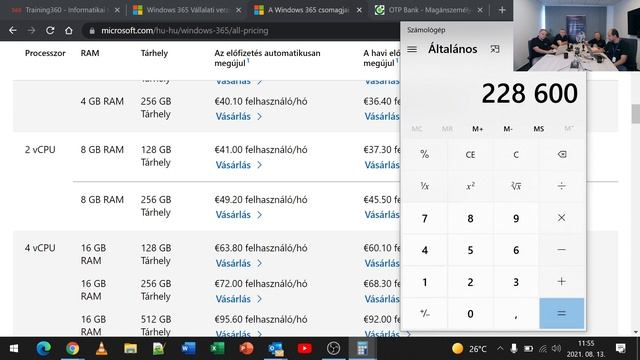This screenshot has width=640, height=360.
Task: Click the multiply operator key
Action: point(562,218)
